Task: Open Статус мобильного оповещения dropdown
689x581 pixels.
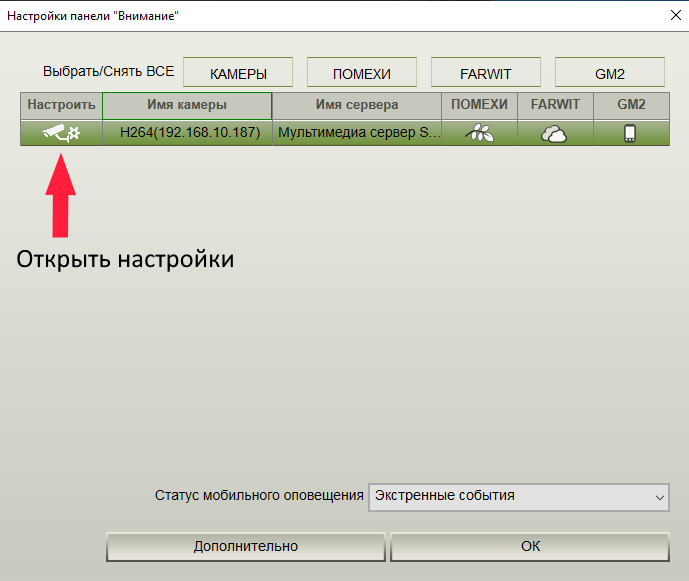Action: click(519, 497)
